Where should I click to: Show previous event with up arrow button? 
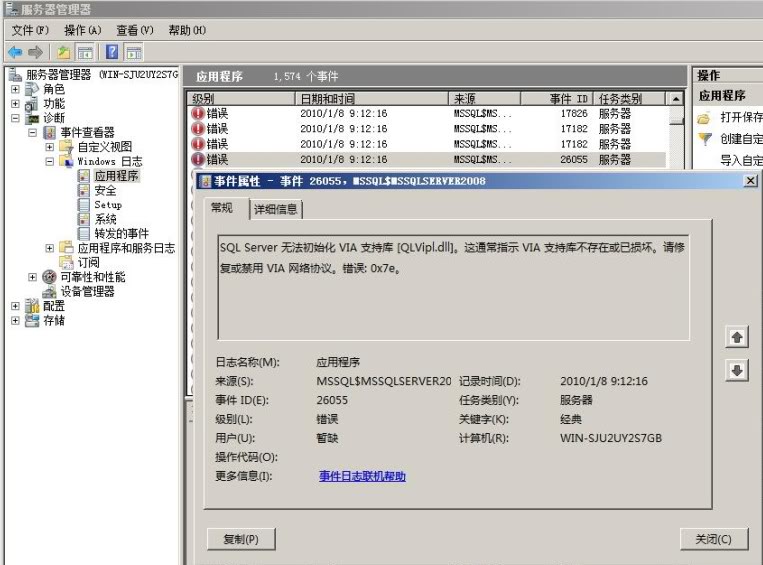[737, 337]
